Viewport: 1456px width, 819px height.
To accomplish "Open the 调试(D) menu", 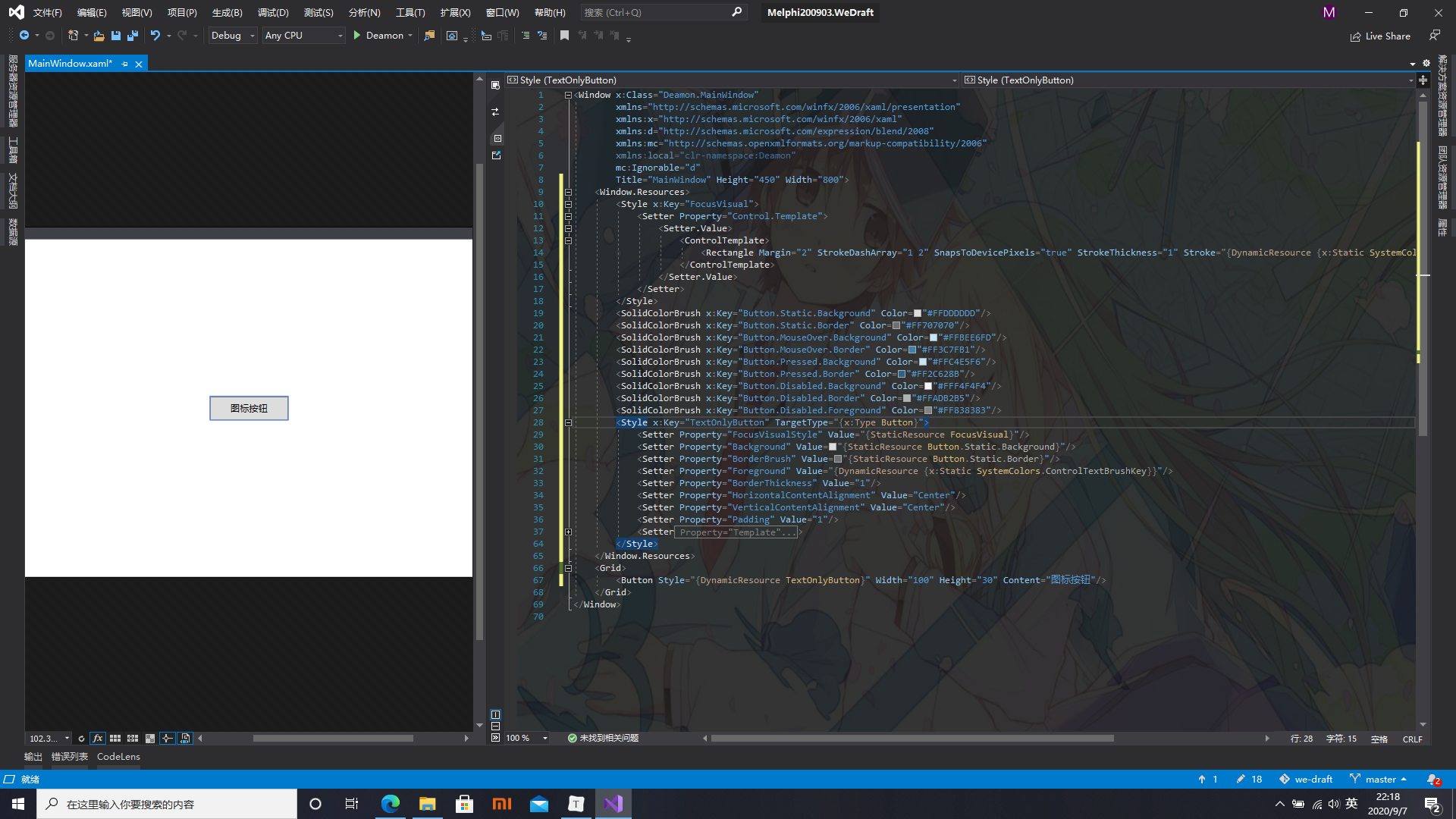I will (273, 12).
